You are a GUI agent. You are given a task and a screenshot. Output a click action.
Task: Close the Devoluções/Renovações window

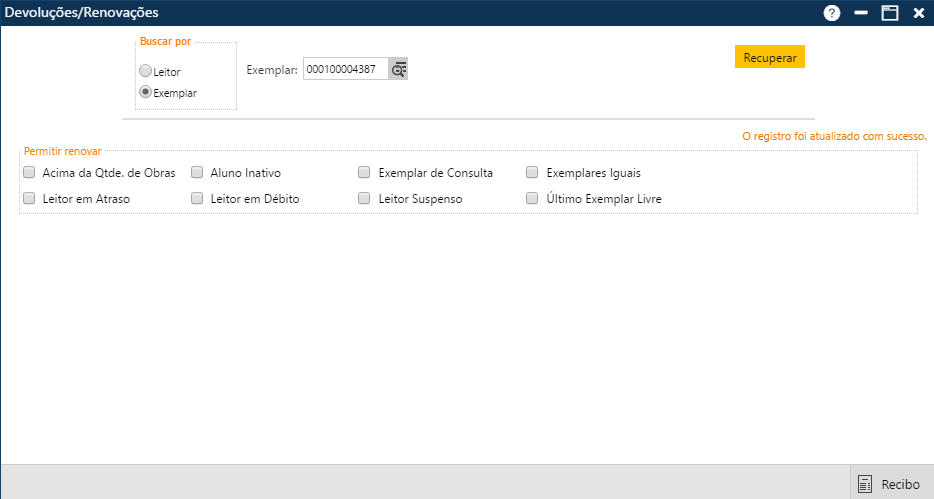point(918,13)
